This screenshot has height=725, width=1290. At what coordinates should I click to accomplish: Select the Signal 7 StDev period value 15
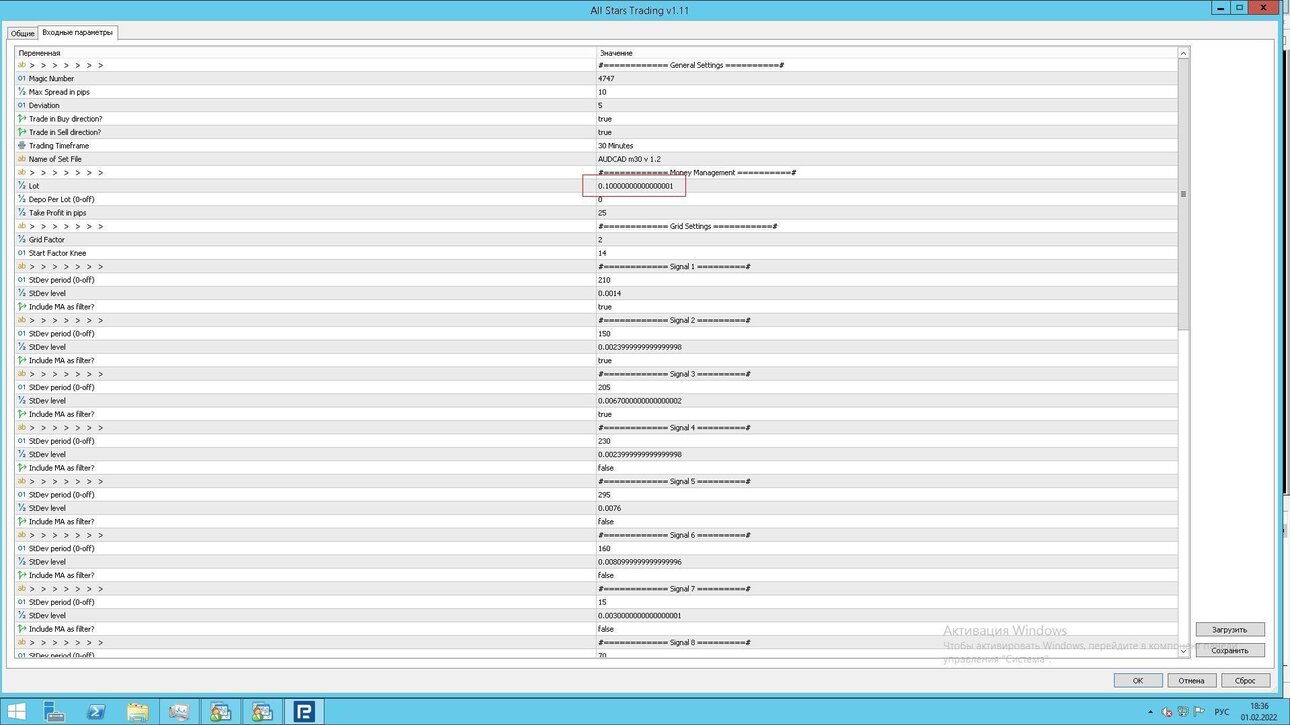coord(602,602)
